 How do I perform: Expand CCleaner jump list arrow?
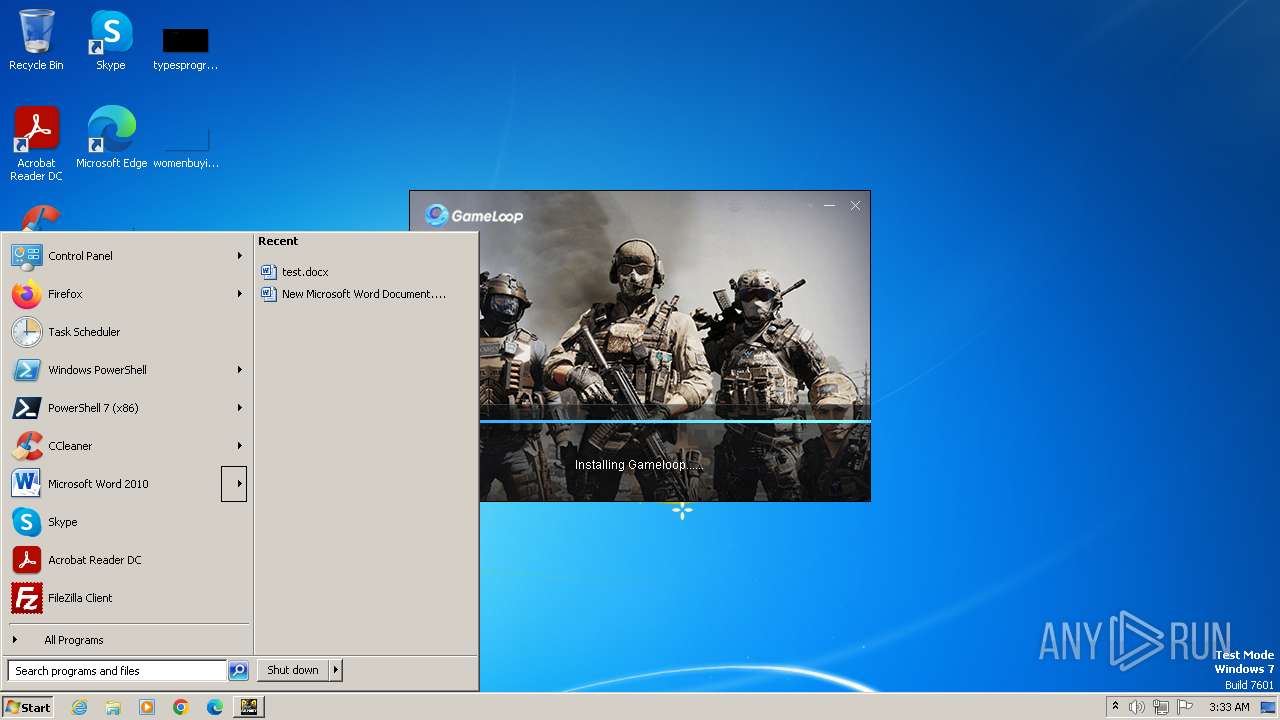(x=239, y=446)
